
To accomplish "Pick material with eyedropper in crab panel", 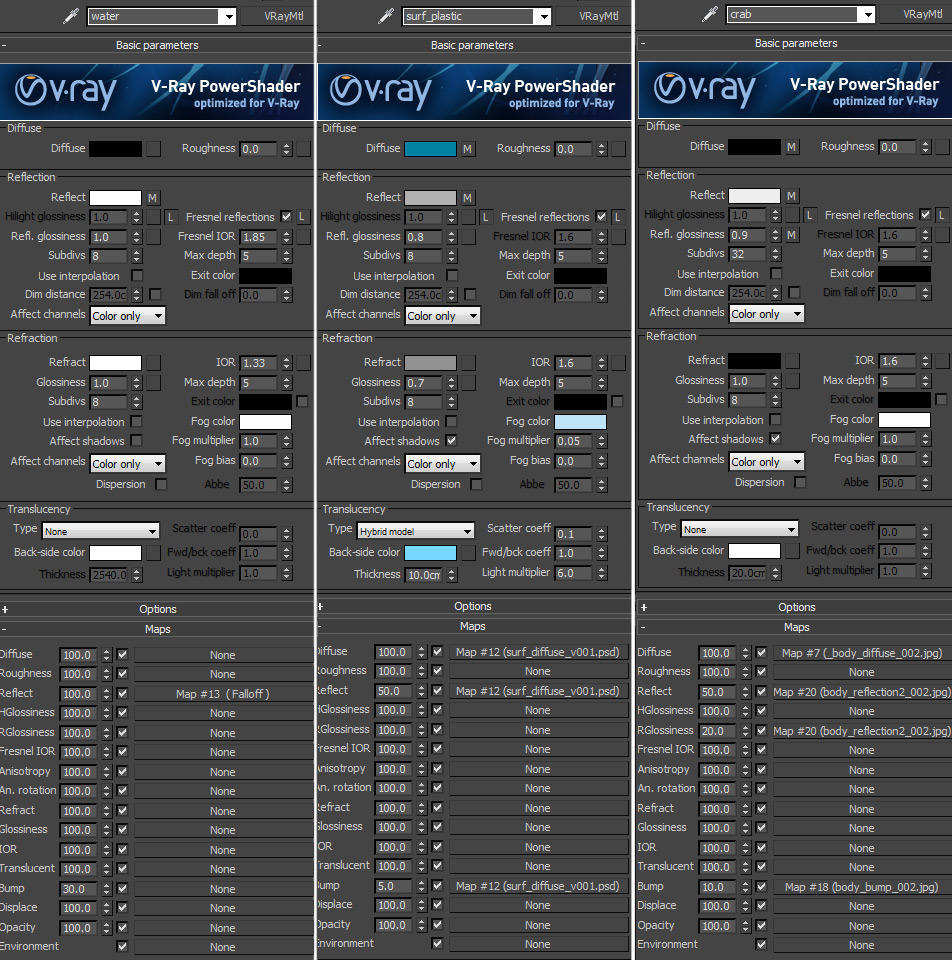I will [710, 14].
